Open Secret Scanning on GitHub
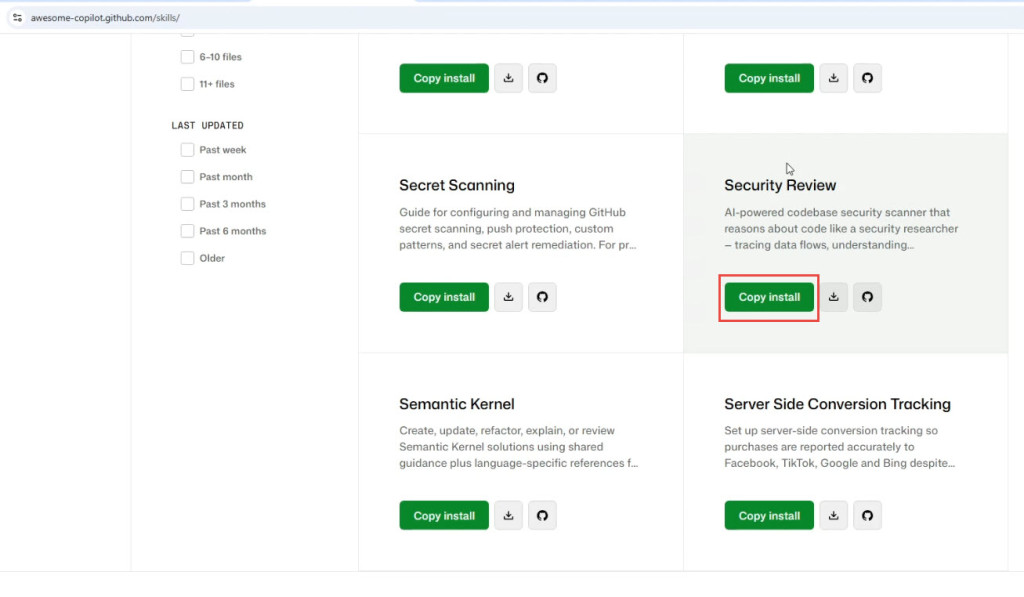 coord(542,297)
